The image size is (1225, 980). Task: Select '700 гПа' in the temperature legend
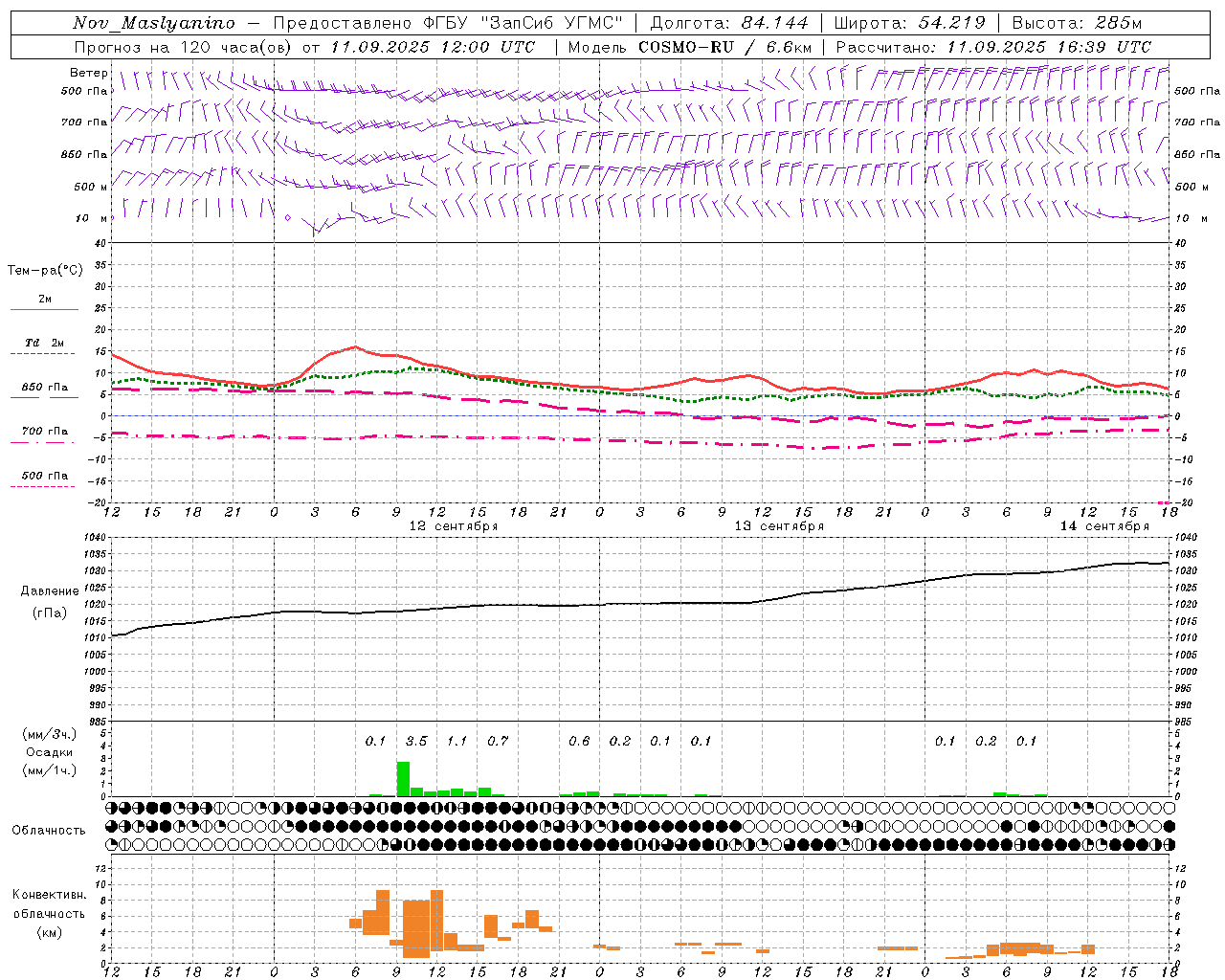point(45,432)
